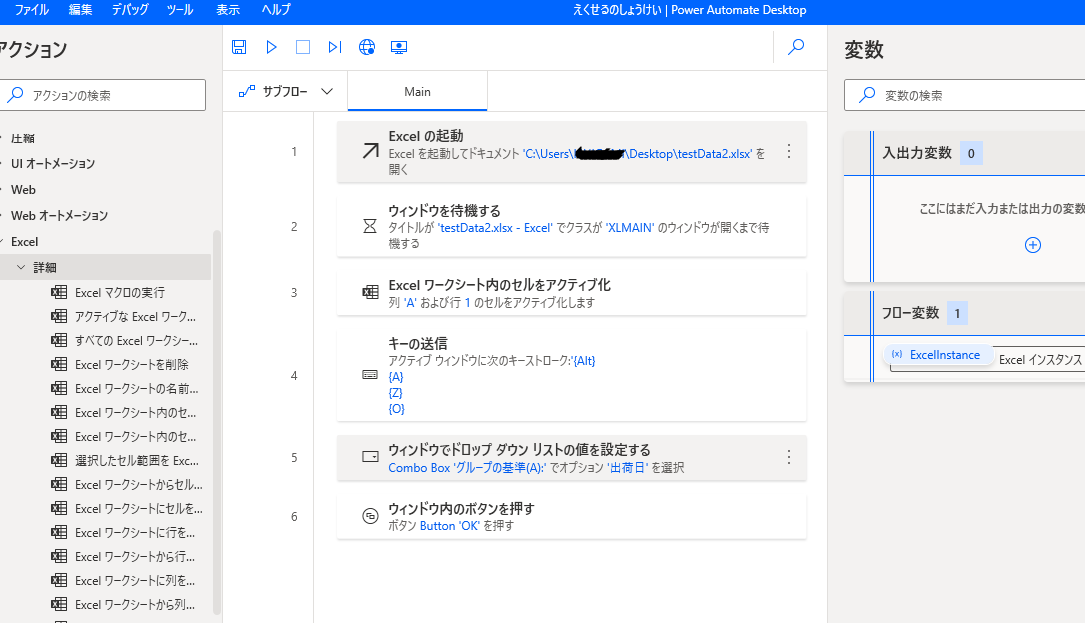Click the Save flow icon in toolbar

(x=239, y=47)
